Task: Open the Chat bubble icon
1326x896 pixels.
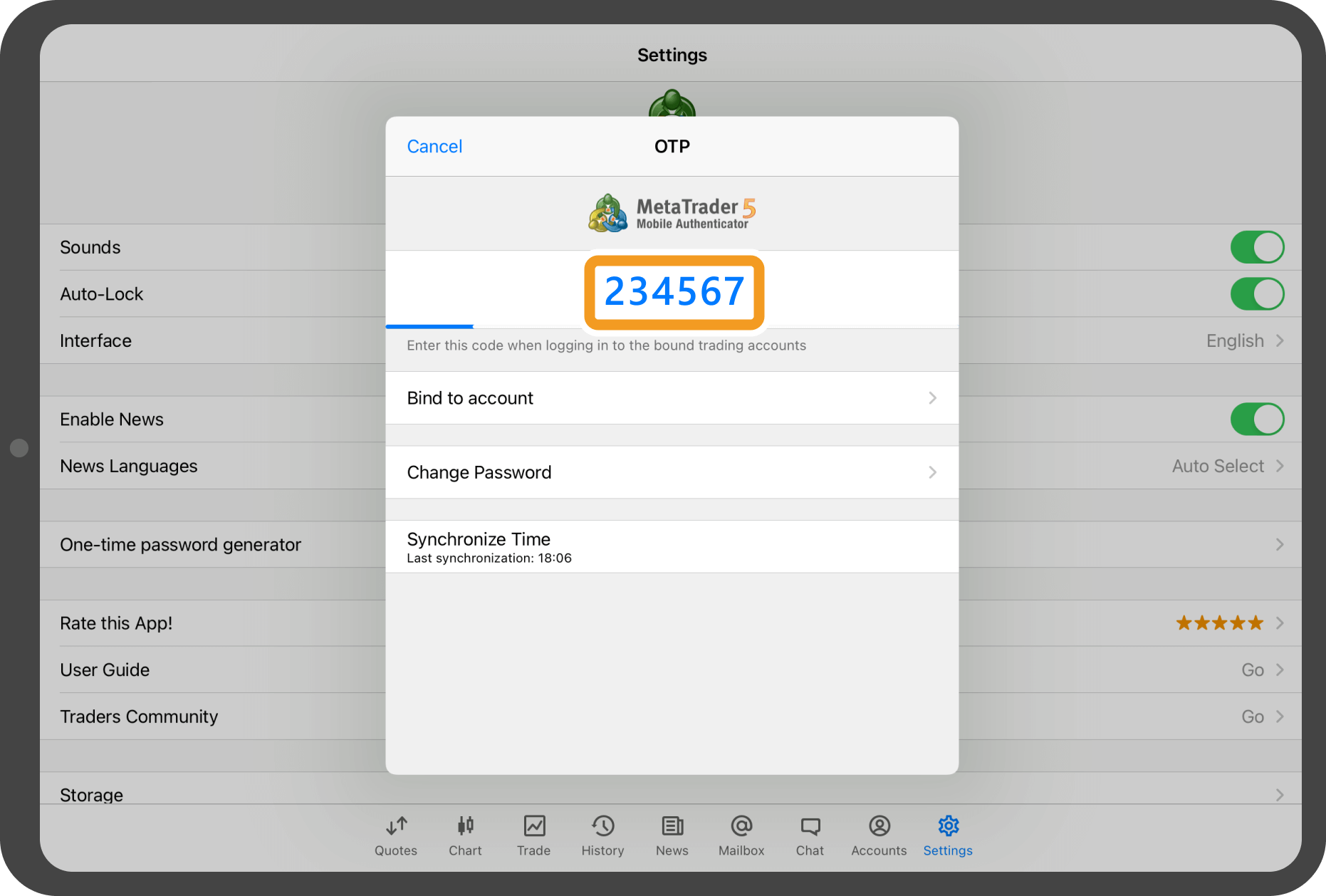Action: pos(810,826)
